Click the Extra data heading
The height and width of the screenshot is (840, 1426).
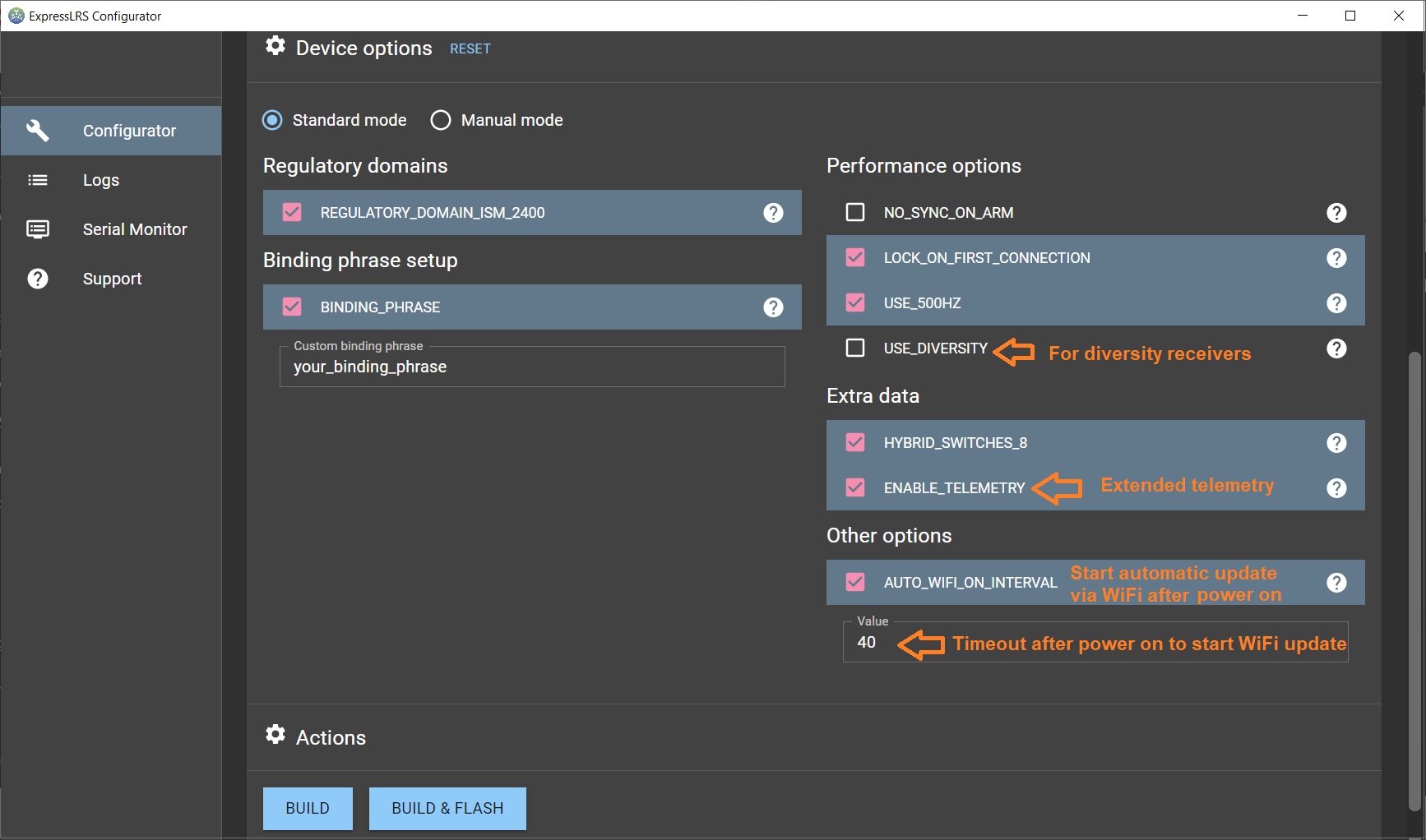(x=873, y=396)
